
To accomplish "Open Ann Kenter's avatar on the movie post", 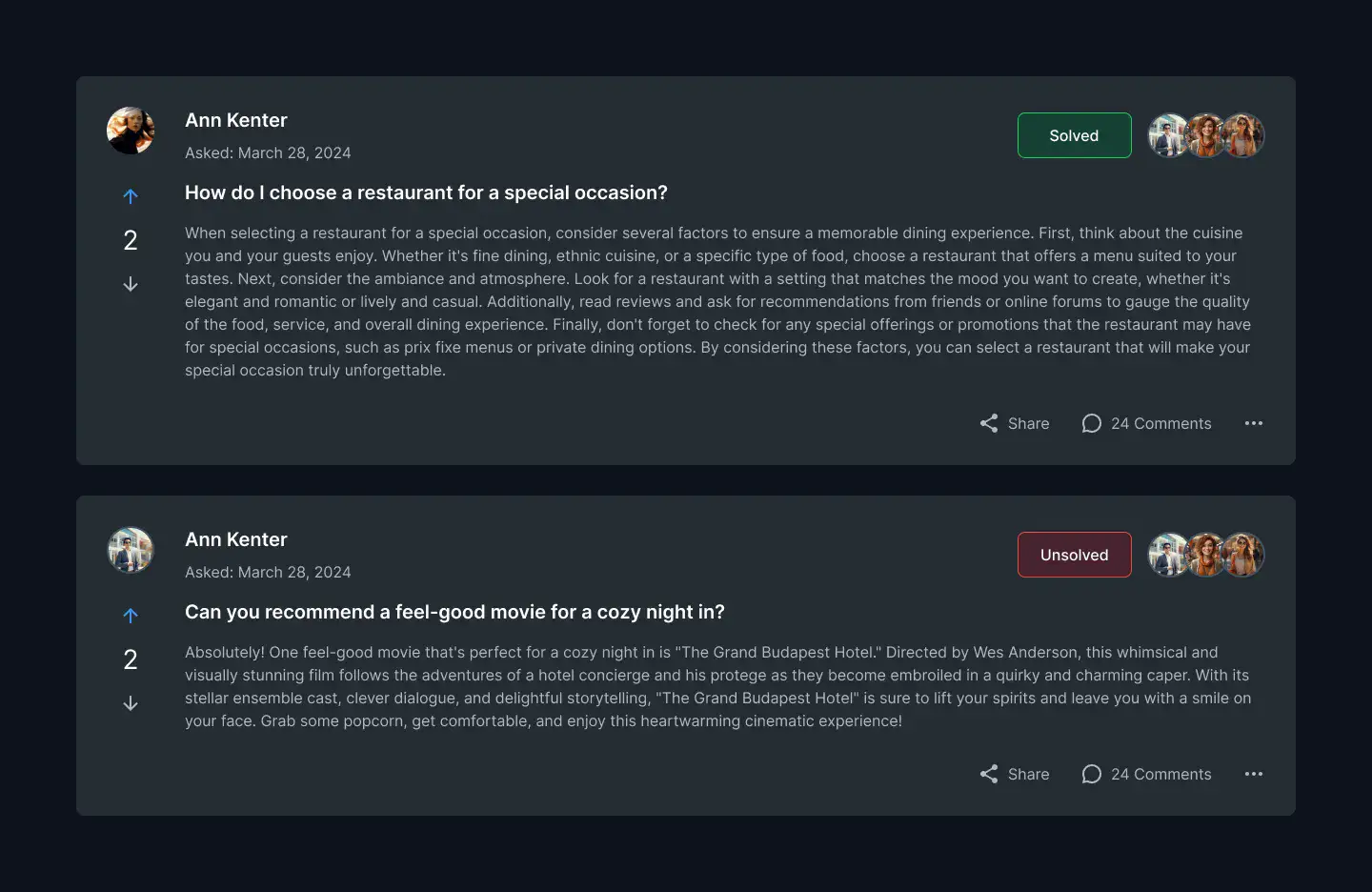I will (x=131, y=550).
